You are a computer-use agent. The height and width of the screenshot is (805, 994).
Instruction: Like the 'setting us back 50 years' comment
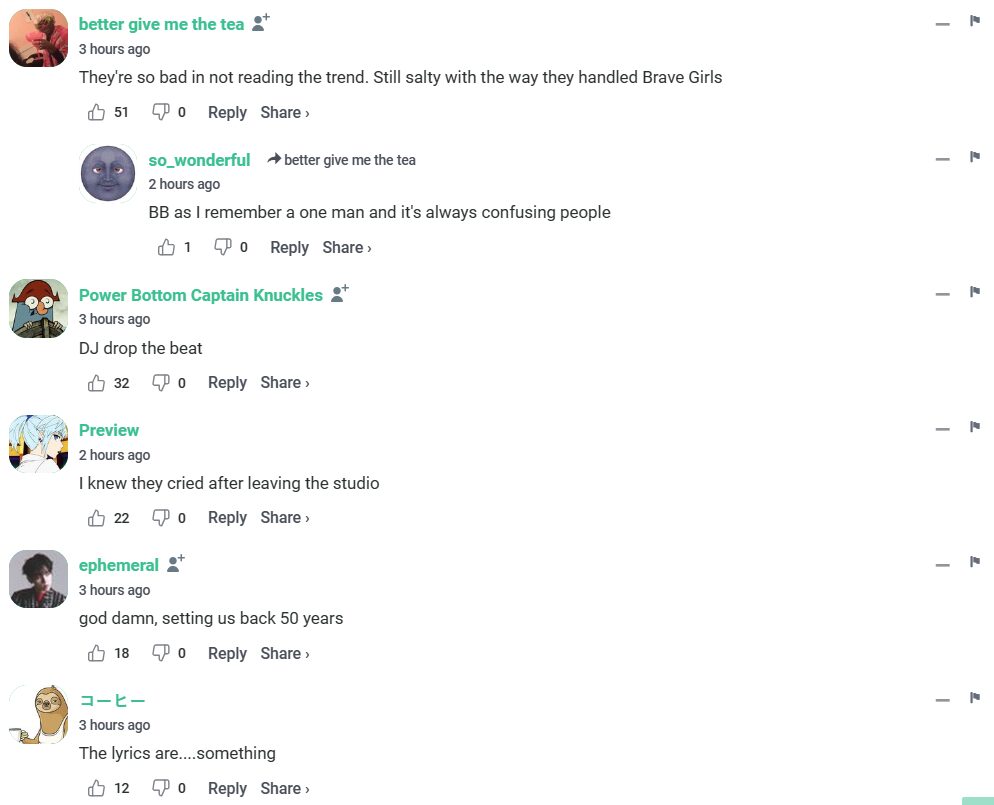[x=97, y=654]
